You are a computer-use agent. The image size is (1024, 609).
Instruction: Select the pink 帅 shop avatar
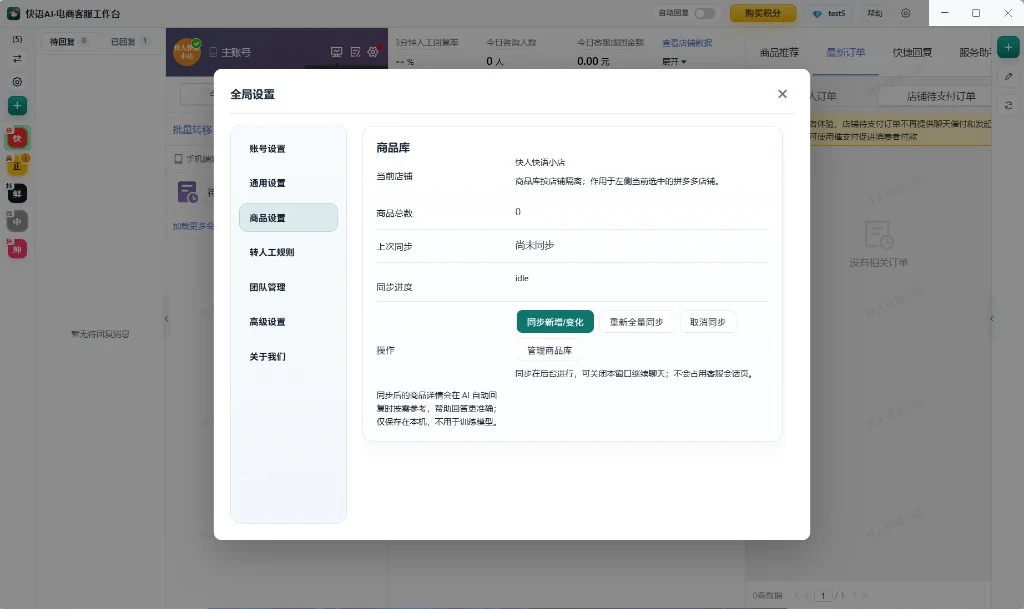pos(17,249)
